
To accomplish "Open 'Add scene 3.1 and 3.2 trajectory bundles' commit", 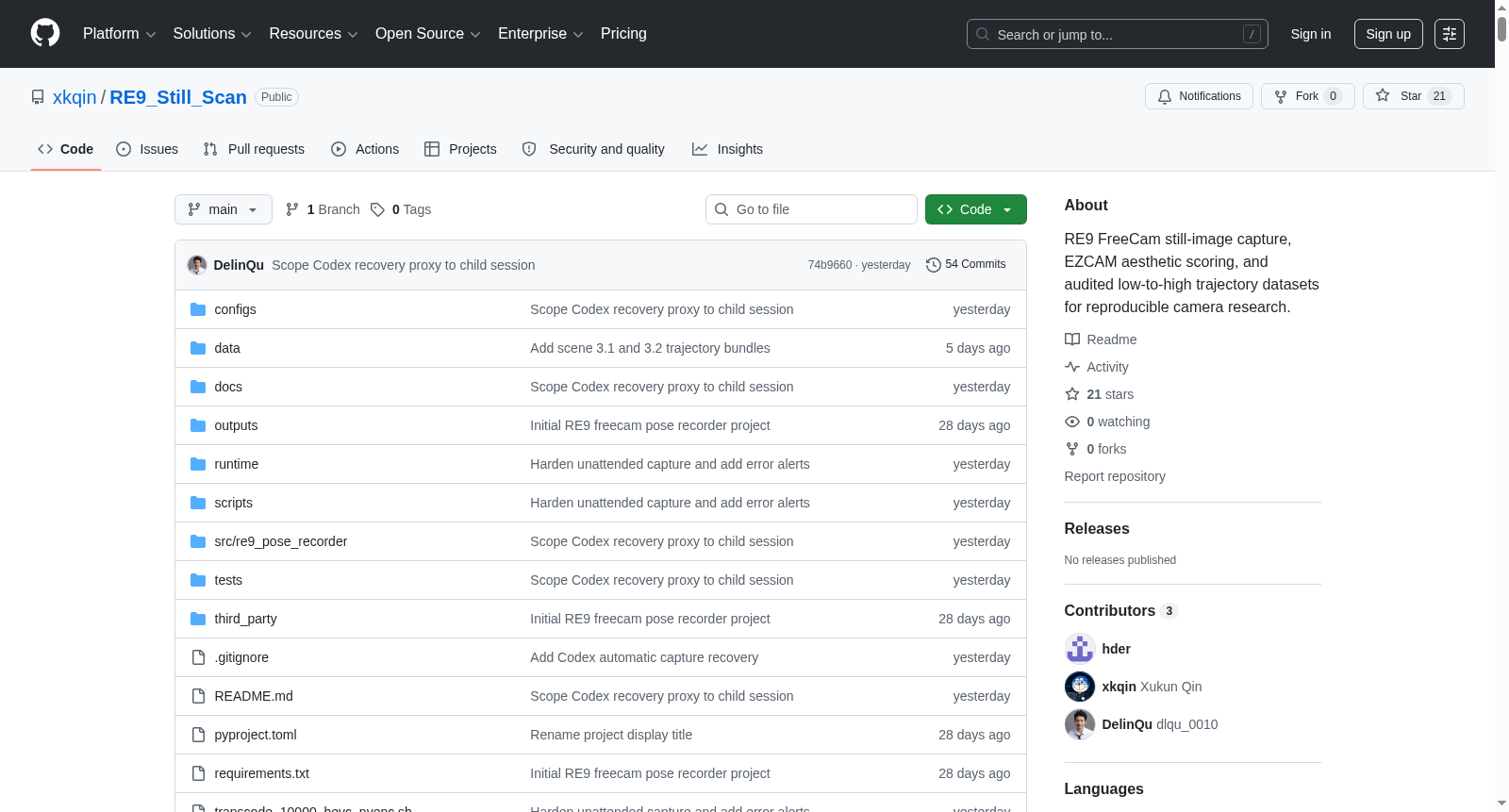I will tap(650, 348).
